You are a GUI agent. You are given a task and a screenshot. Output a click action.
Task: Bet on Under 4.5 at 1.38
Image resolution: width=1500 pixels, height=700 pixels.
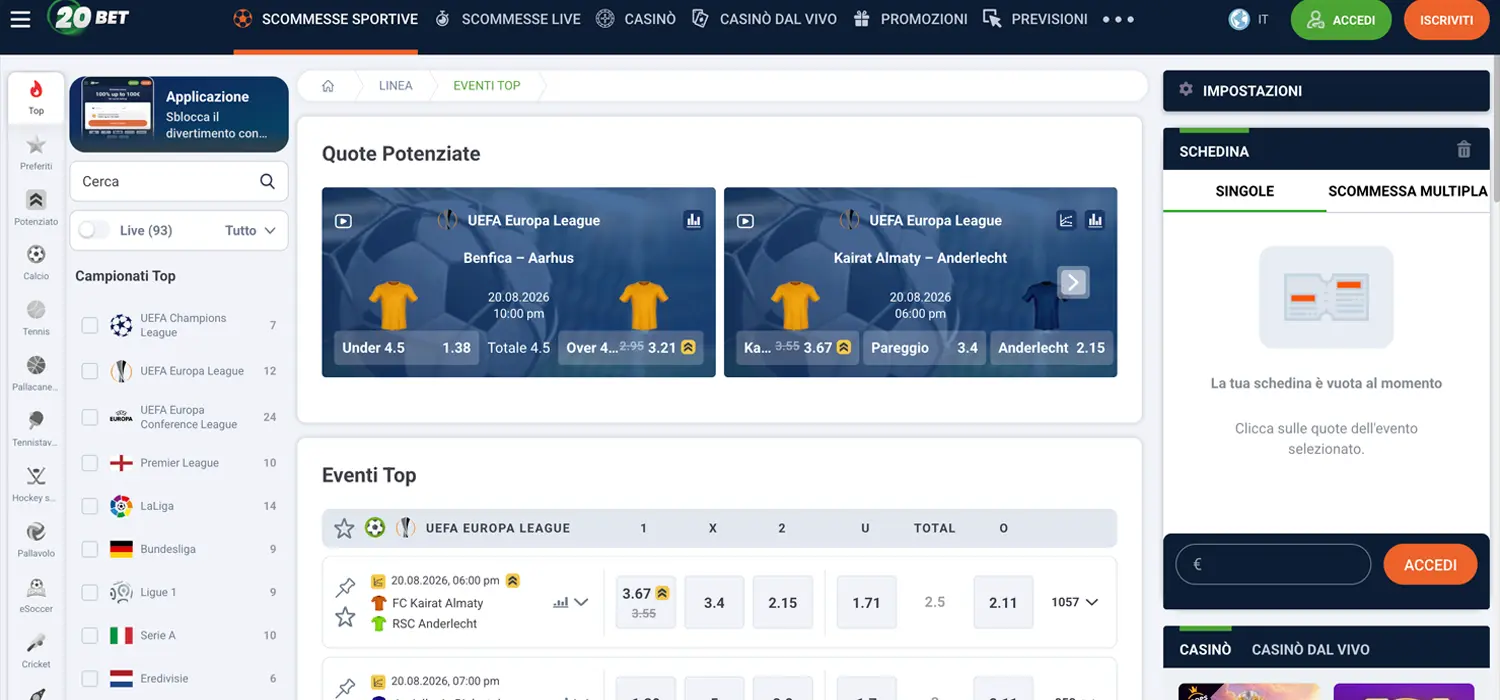[406, 348]
